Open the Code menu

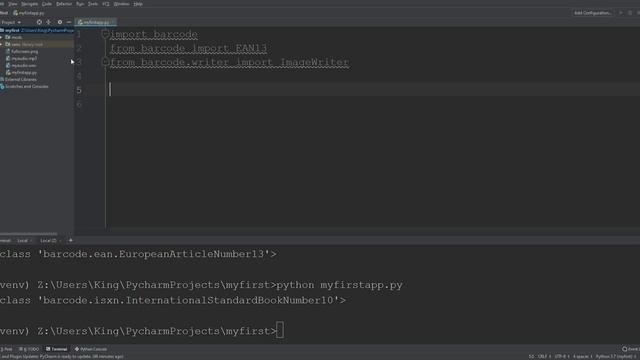coord(47,4)
